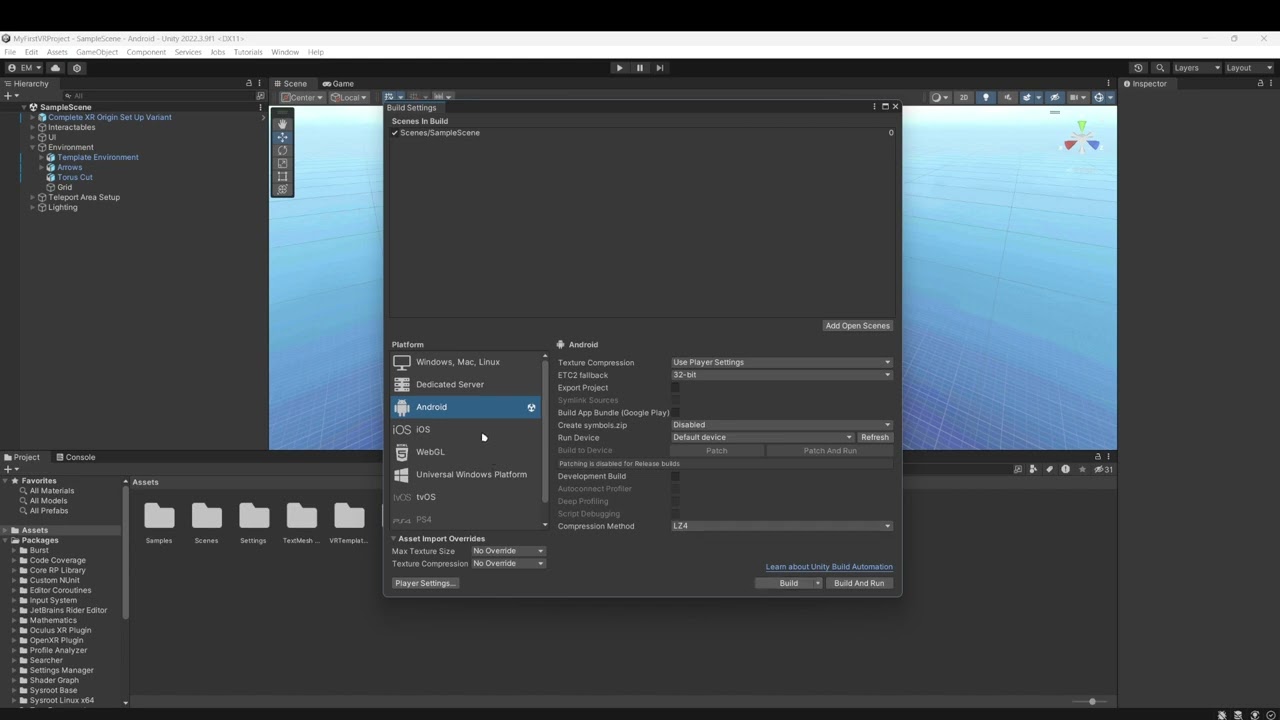Toggle 2D view mode
This screenshot has width=1280, height=720.
[x=964, y=97]
